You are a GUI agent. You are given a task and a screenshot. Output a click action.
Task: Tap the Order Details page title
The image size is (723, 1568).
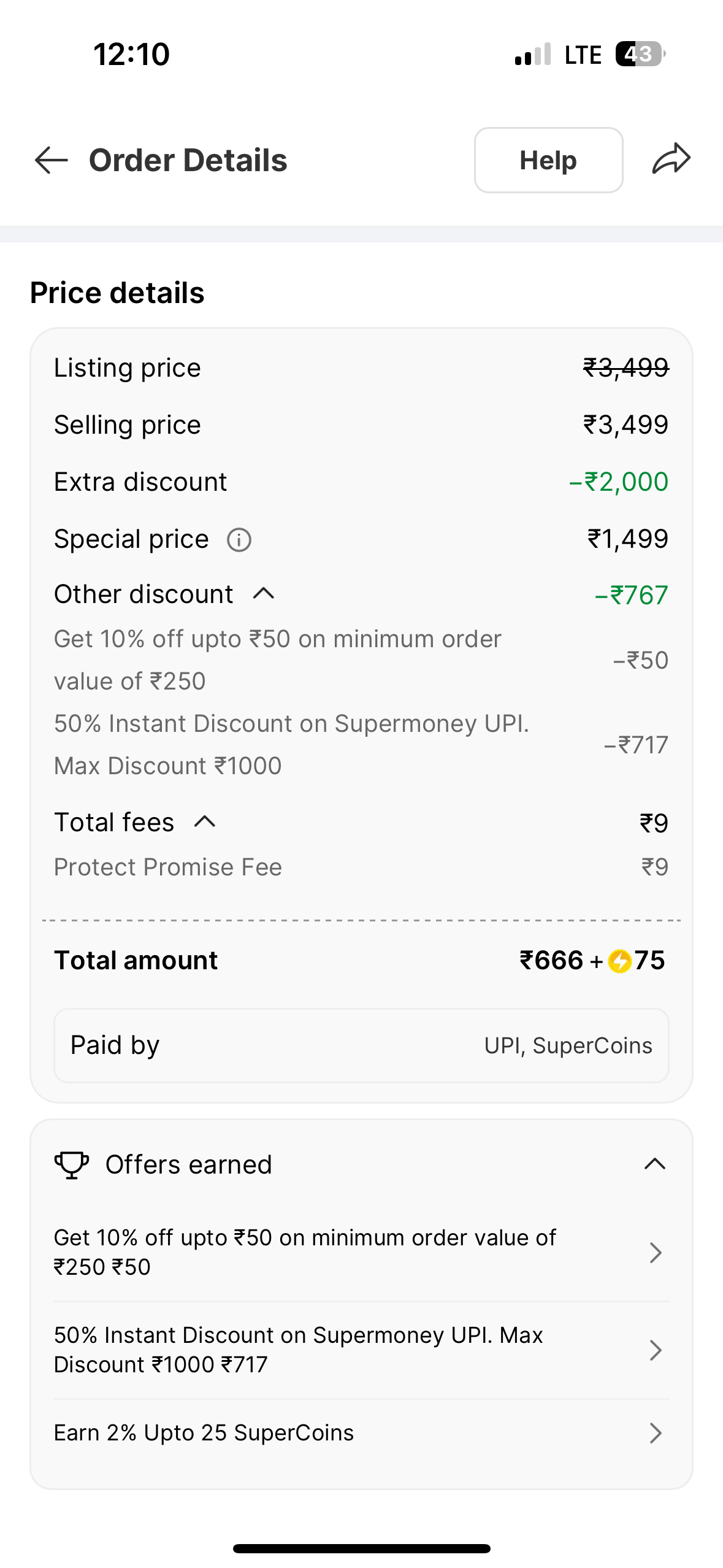[188, 160]
